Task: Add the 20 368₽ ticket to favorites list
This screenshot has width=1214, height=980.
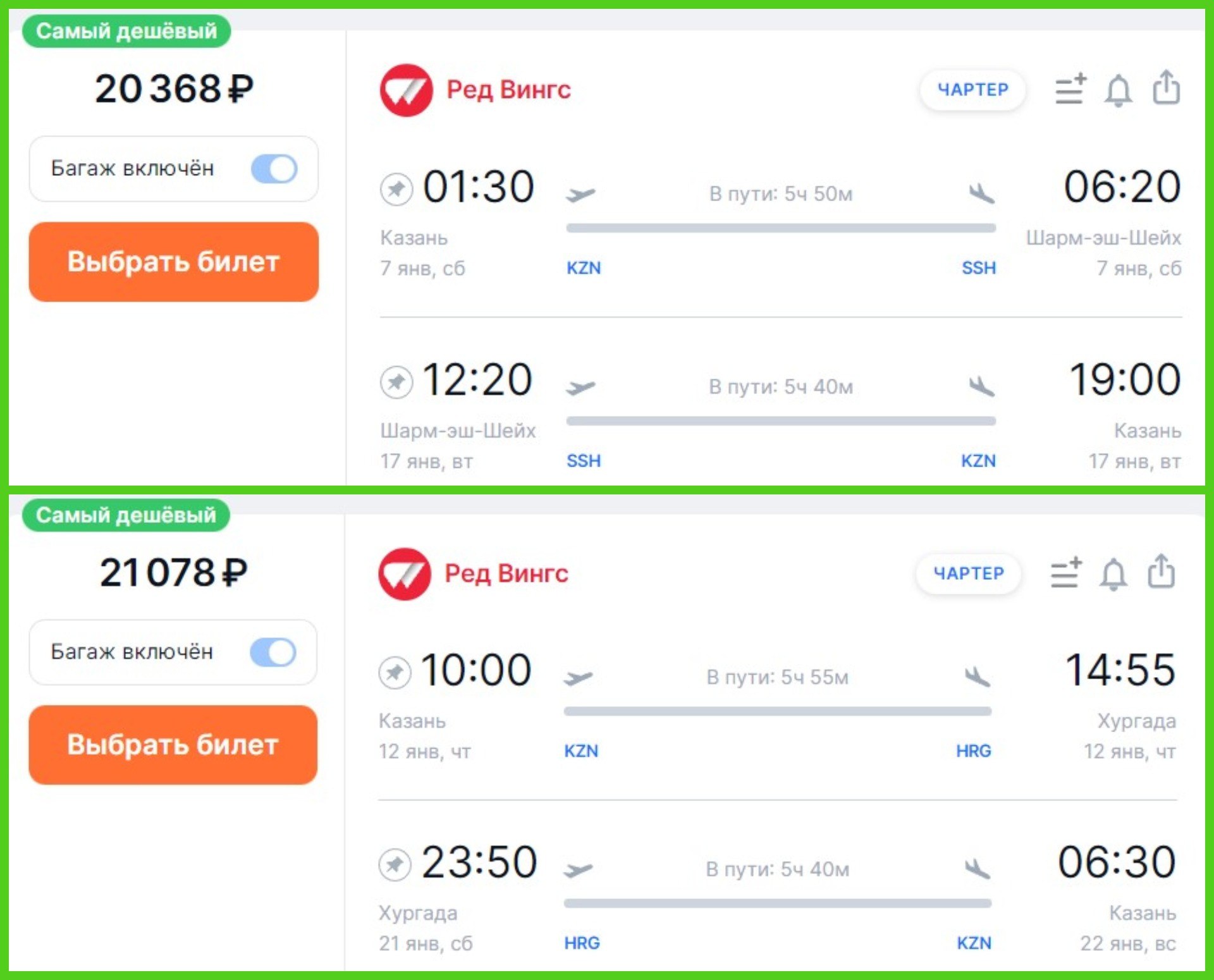Action: [x=1070, y=89]
